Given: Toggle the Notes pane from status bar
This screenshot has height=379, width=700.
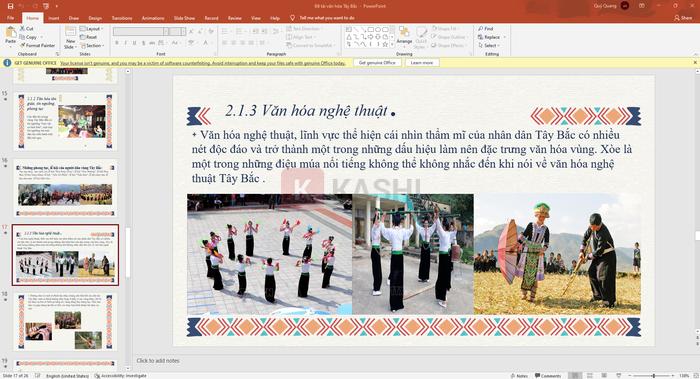Looking at the screenshot, I should [x=518, y=376].
